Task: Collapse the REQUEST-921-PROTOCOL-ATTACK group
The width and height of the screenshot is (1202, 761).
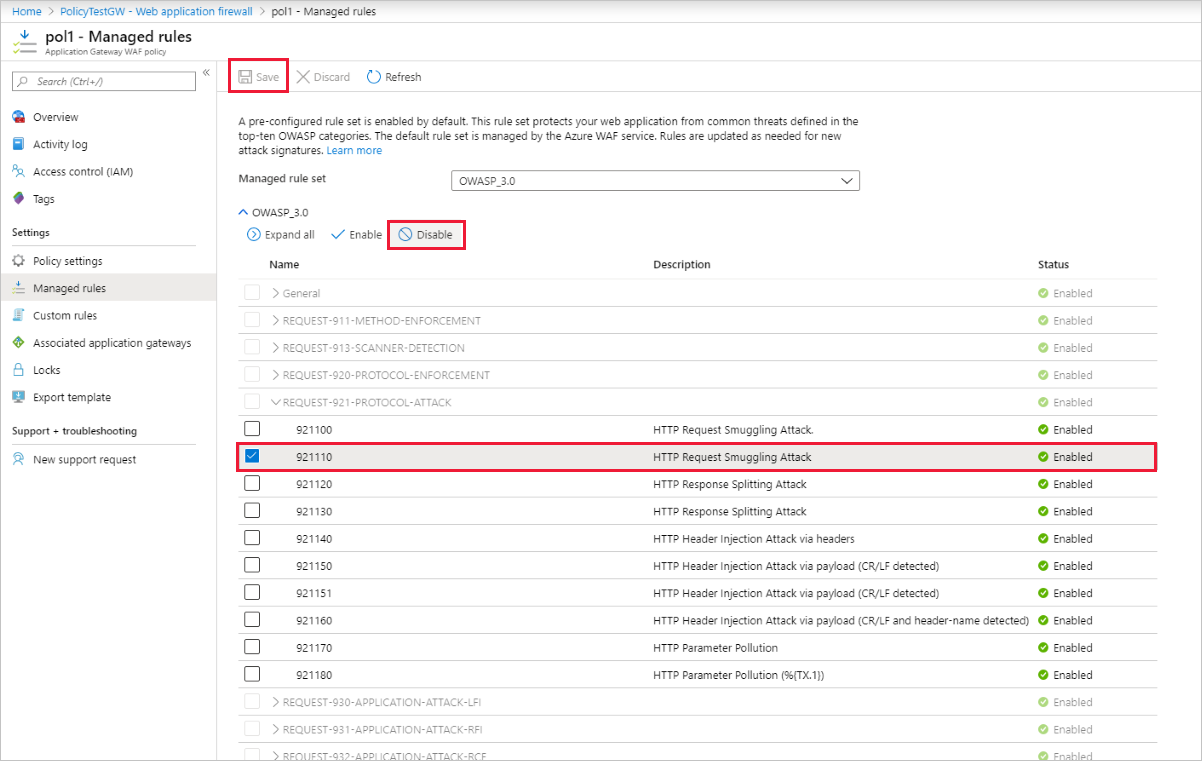Action: click(x=277, y=402)
